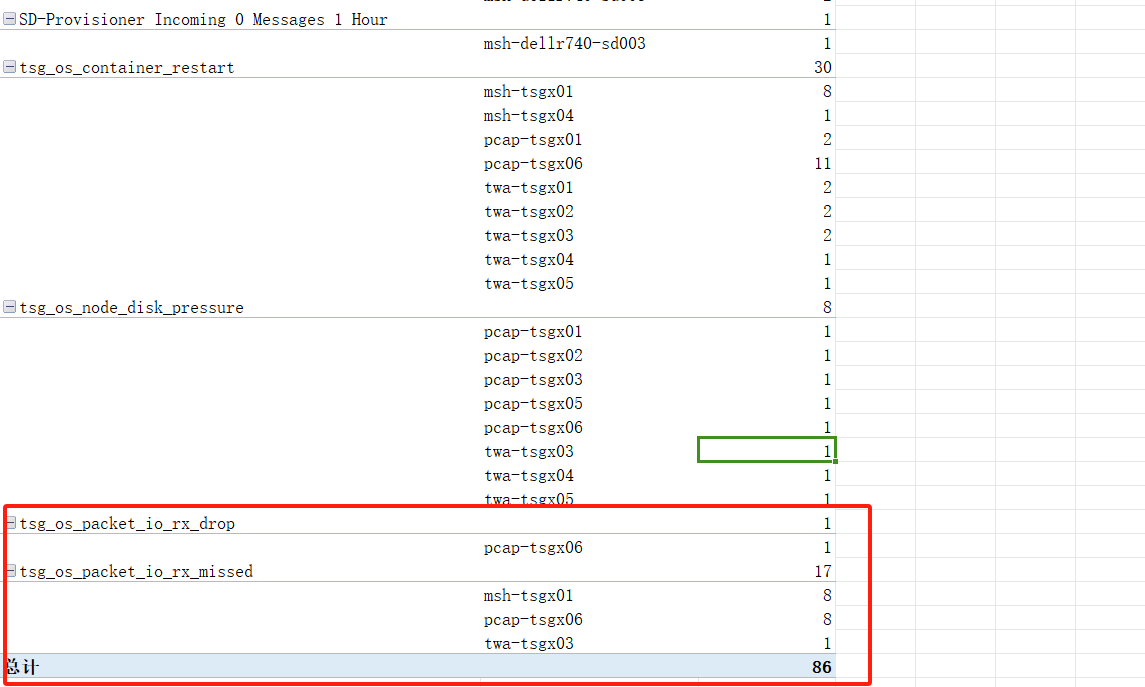
Task: Click the green-outlined active cell
Action: pos(767,451)
